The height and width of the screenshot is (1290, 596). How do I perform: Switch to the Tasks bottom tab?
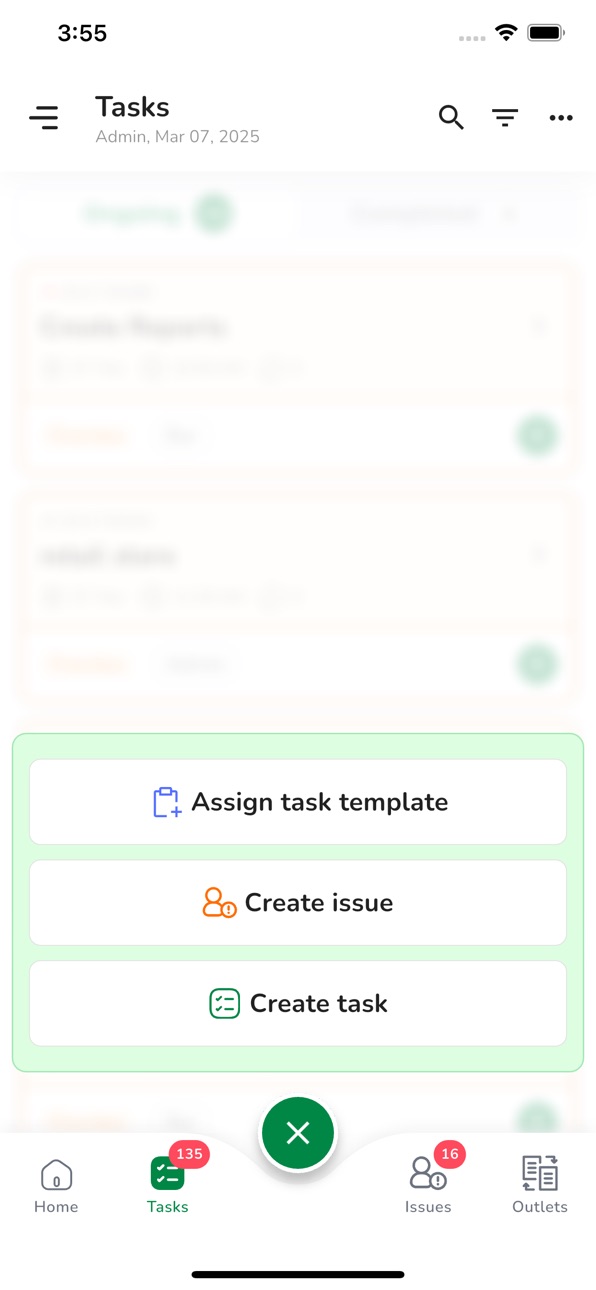tap(167, 1187)
